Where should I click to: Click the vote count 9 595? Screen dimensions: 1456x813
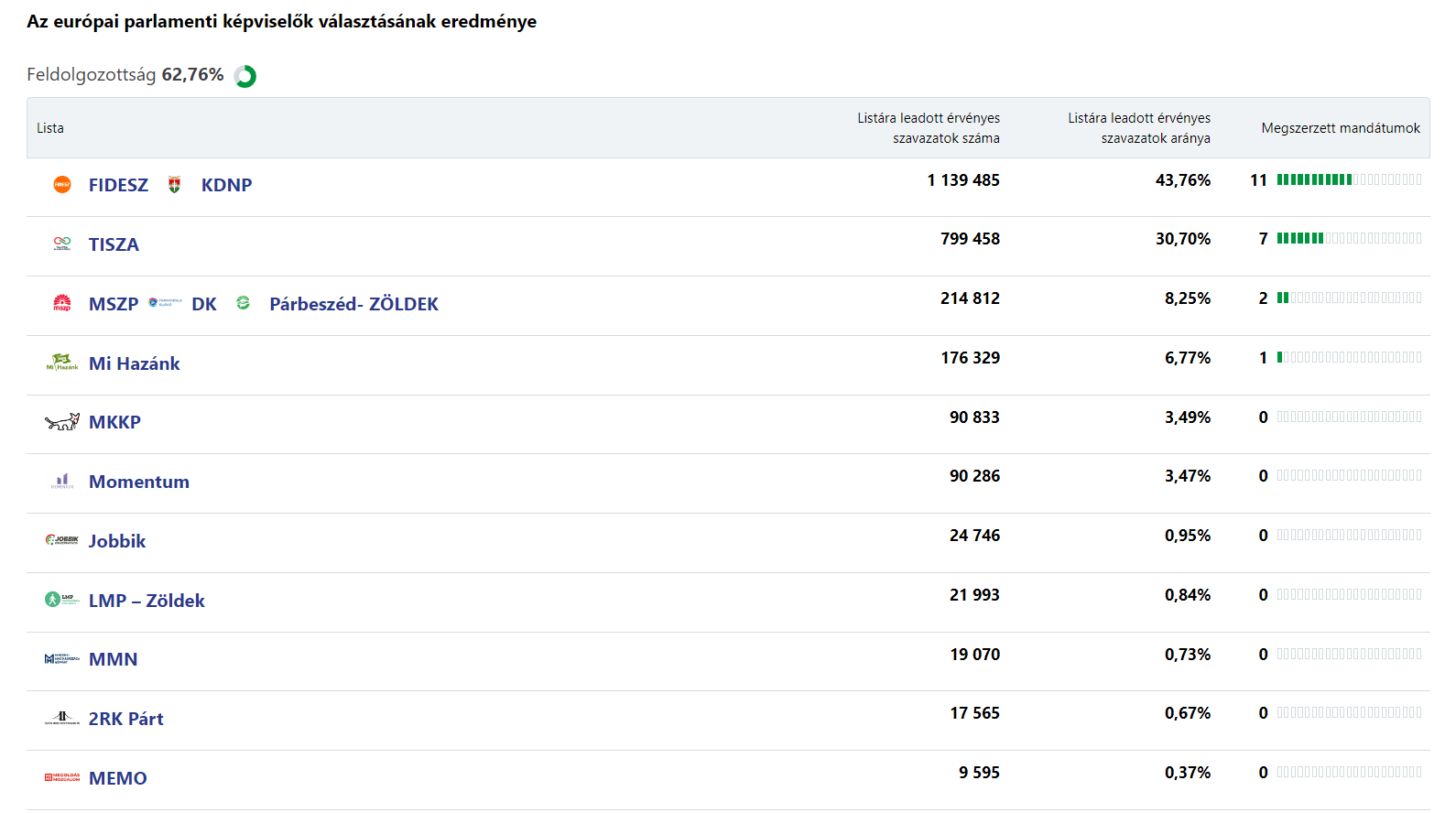point(979,773)
